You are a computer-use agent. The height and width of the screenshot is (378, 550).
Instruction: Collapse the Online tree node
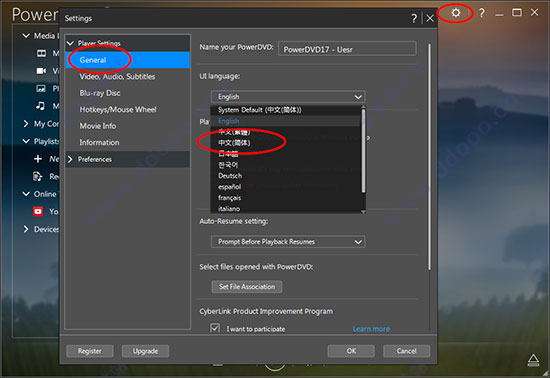tap(26, 194)
